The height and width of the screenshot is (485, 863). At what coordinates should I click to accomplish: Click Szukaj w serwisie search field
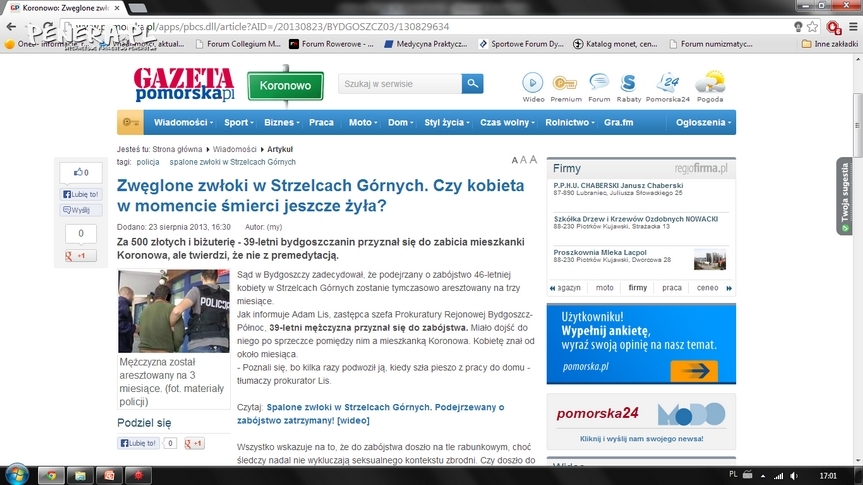(x=400, y=84)
